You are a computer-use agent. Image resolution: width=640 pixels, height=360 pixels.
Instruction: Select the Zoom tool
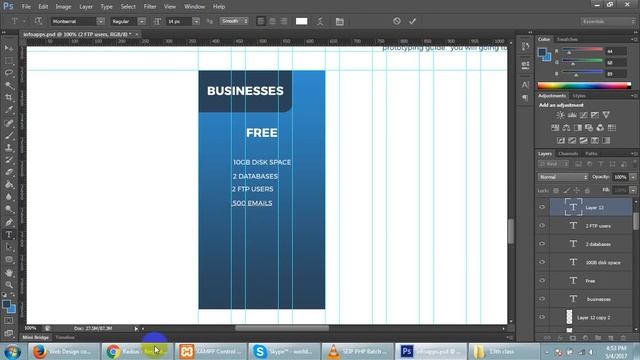coord(9,284)
